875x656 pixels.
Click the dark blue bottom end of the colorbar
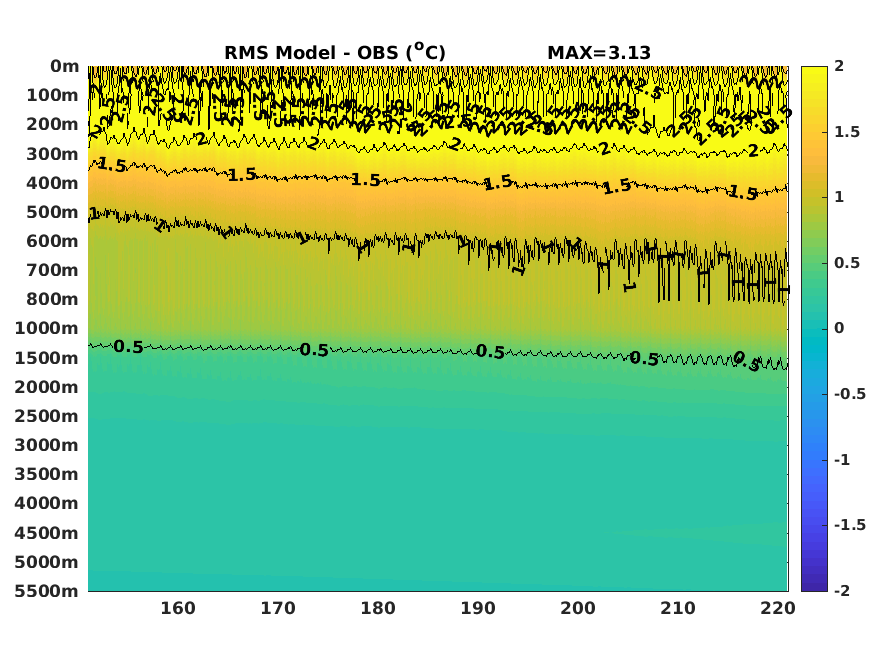[x=814, y=586]
